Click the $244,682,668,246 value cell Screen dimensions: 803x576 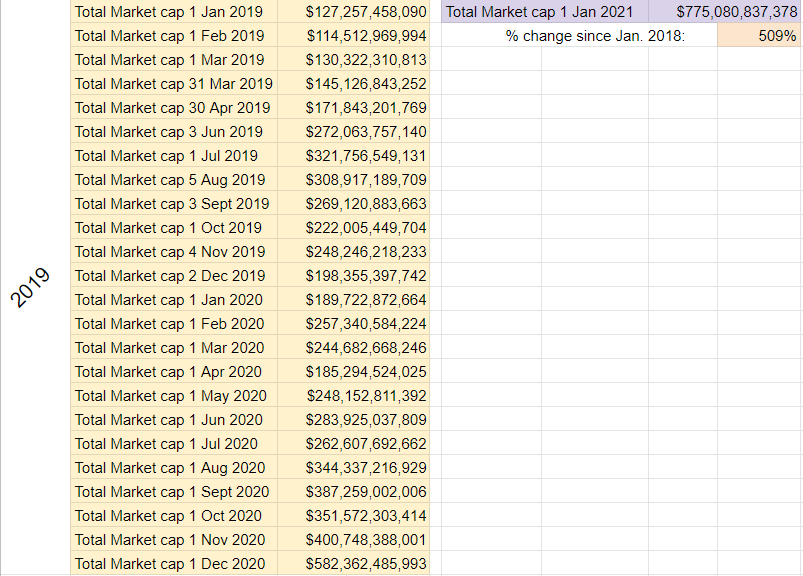353,348
